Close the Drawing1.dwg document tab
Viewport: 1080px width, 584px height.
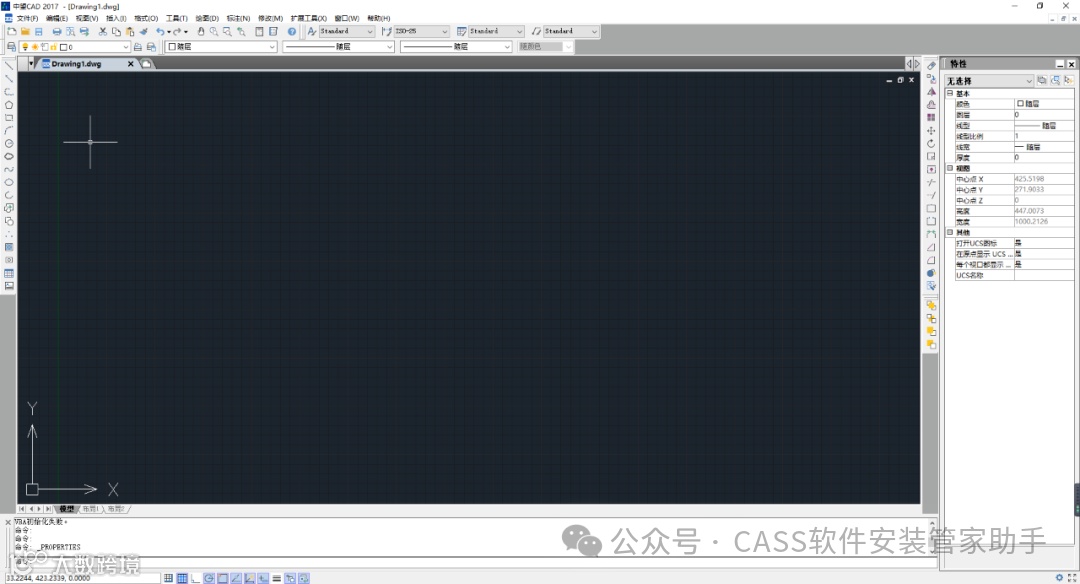[130, 64]
